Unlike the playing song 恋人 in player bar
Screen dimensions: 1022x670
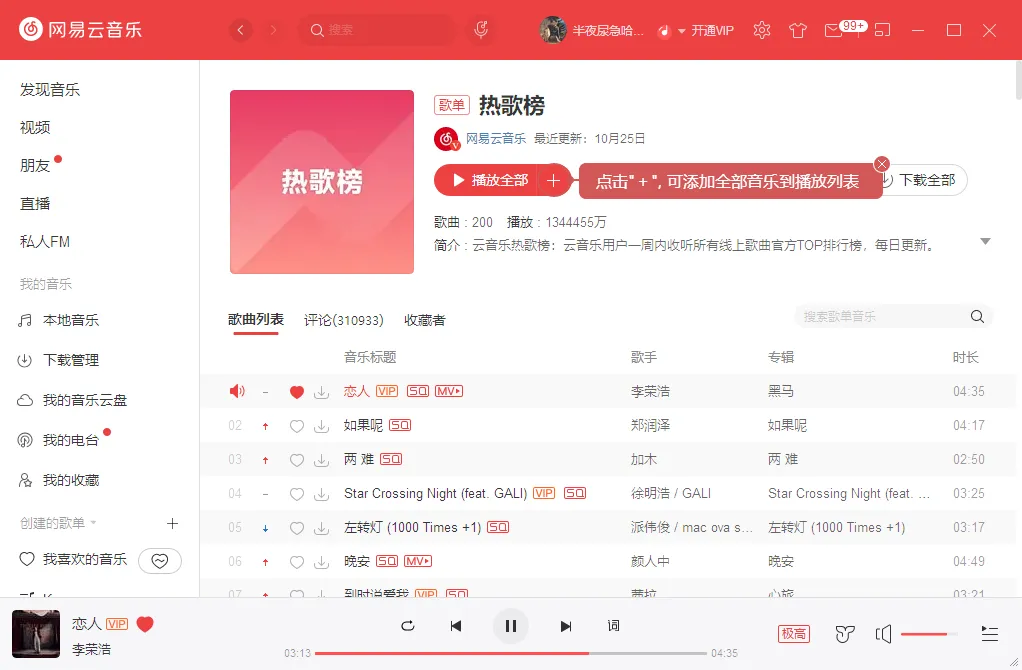[145, 624]
